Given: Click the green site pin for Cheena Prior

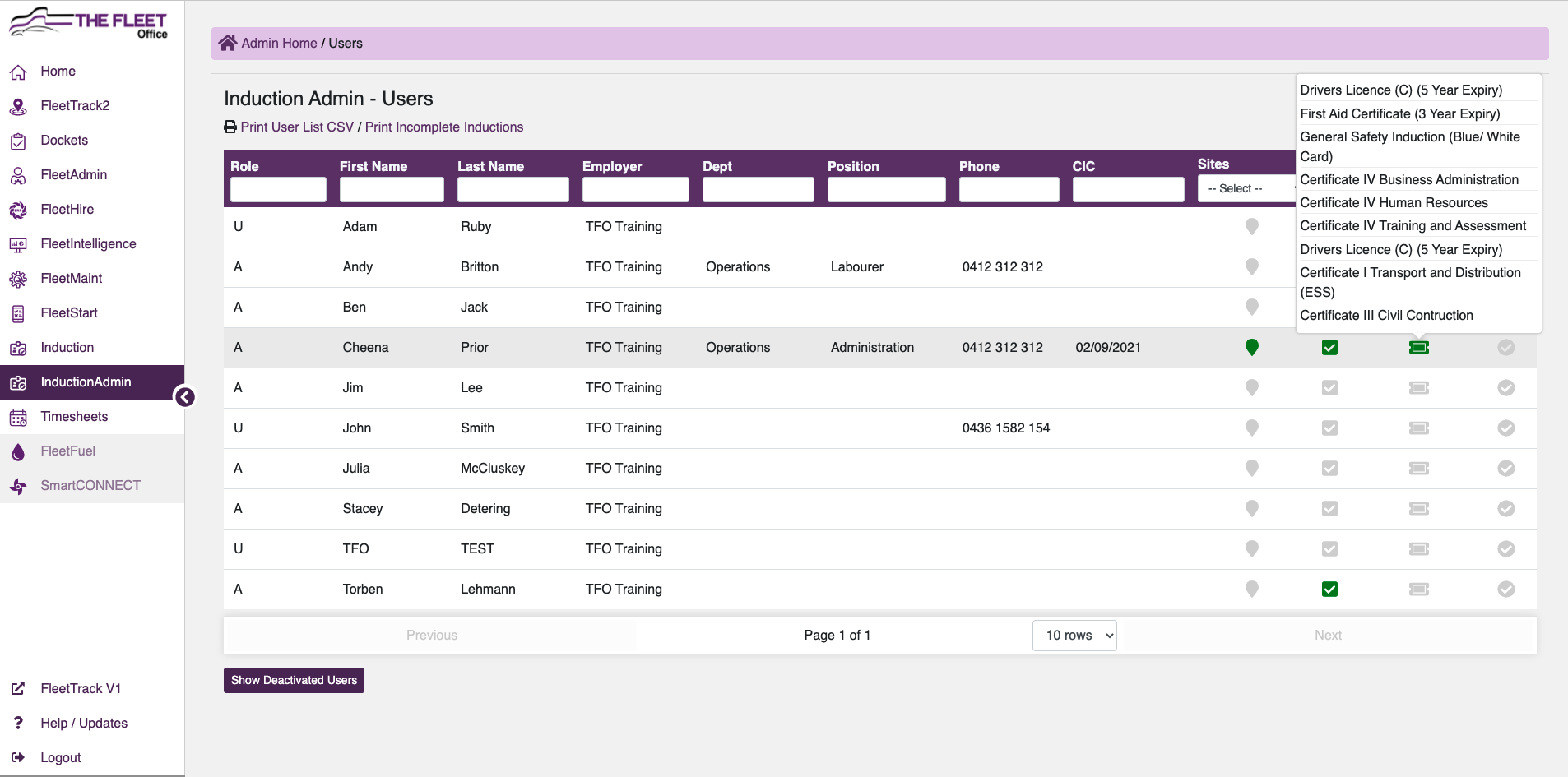Looking at the screenshot, I should pos(1252,347).
